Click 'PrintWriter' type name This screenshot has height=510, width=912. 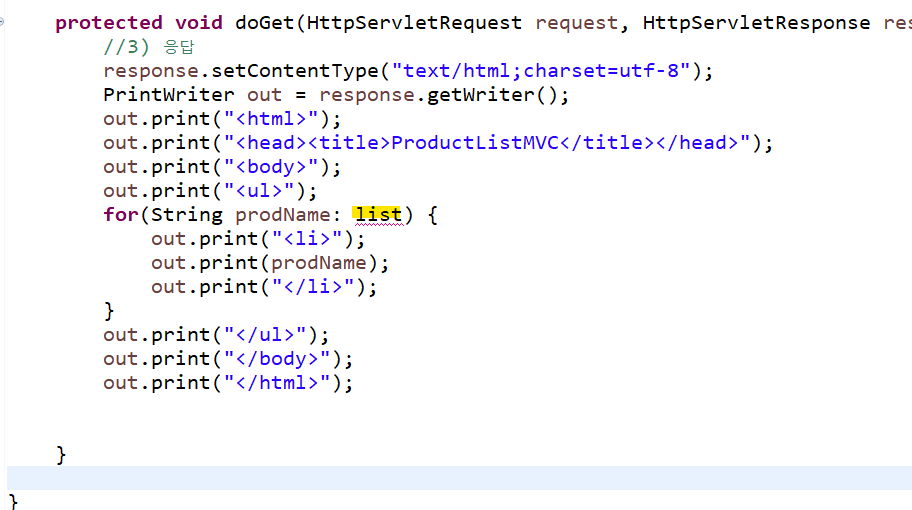coord(169,95)
